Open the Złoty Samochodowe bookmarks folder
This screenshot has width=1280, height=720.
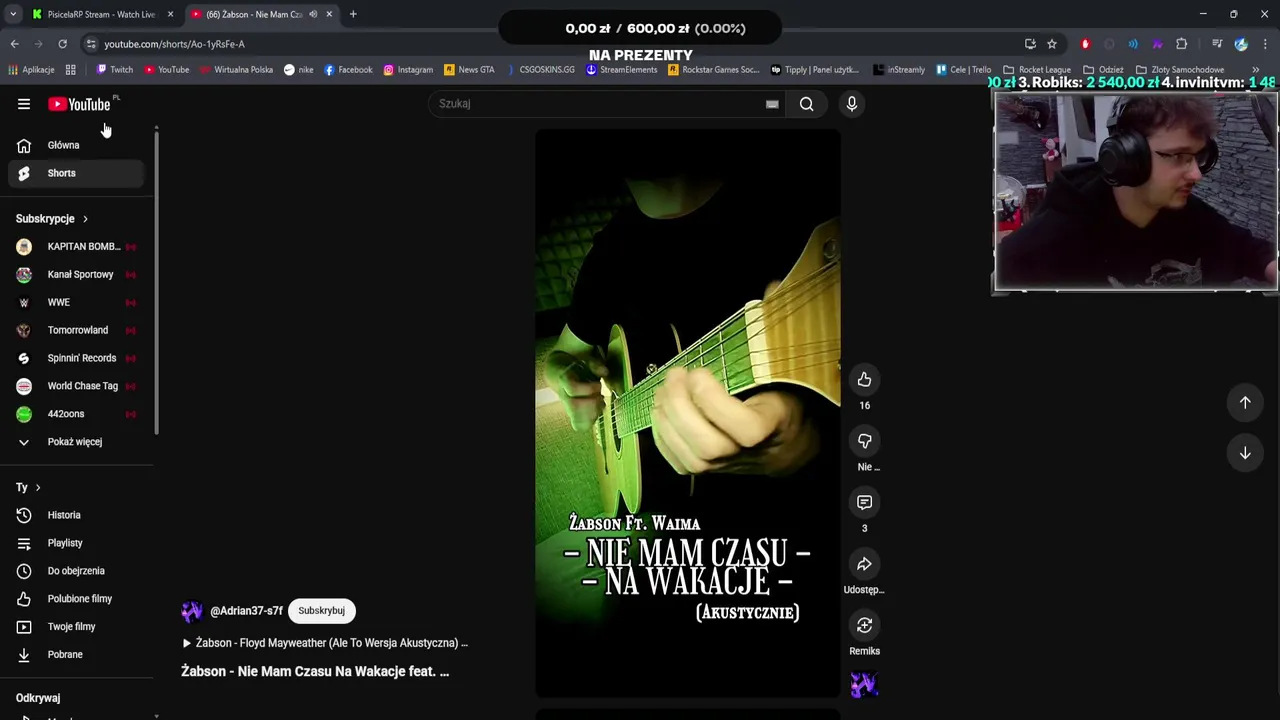coord(1180,70)
